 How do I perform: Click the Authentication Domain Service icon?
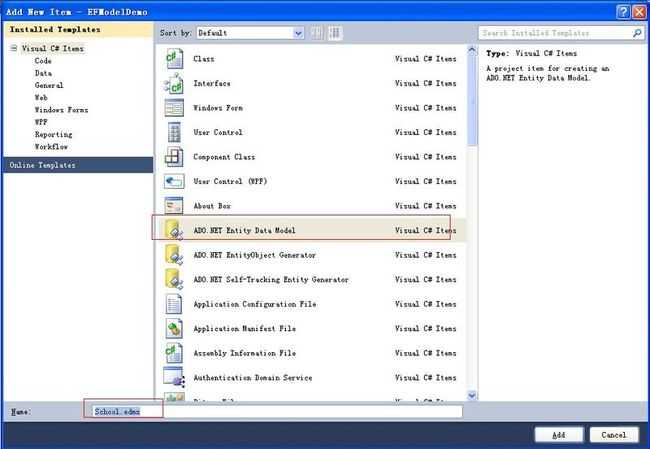174,377
